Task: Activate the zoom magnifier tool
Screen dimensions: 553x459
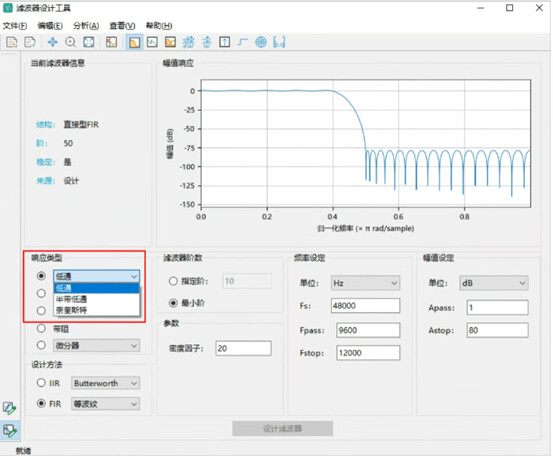Action: click(x=71, y=42)
